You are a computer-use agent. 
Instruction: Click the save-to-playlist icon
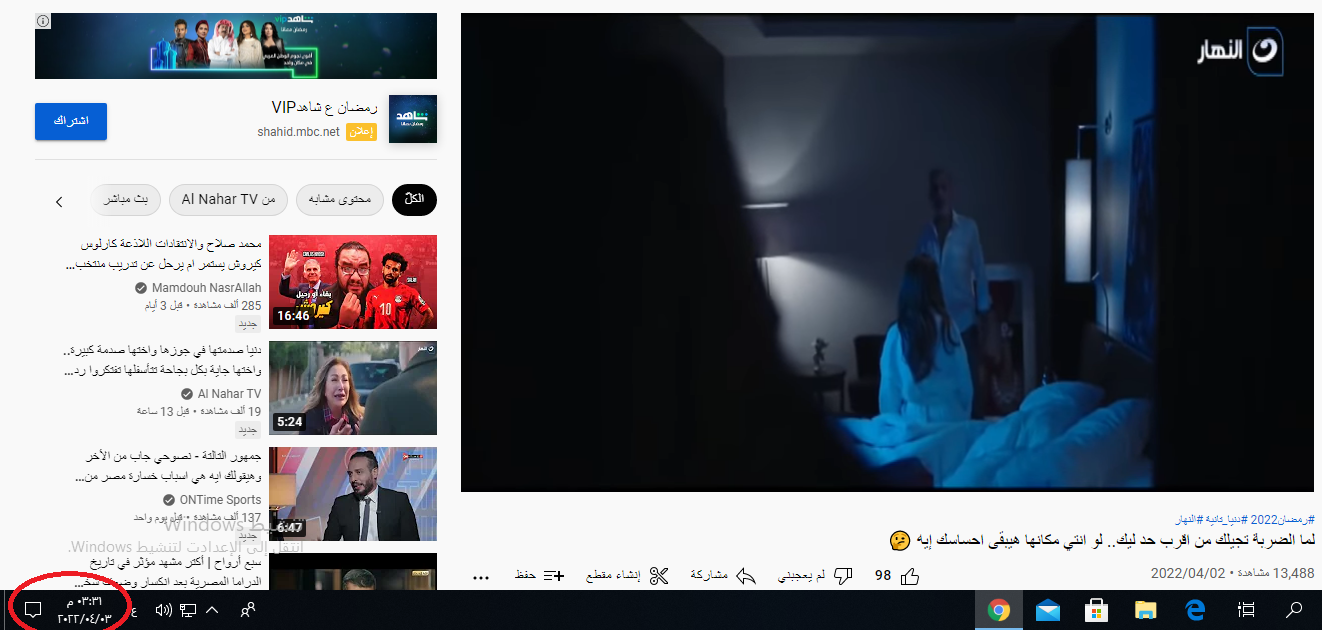(553, 576)
